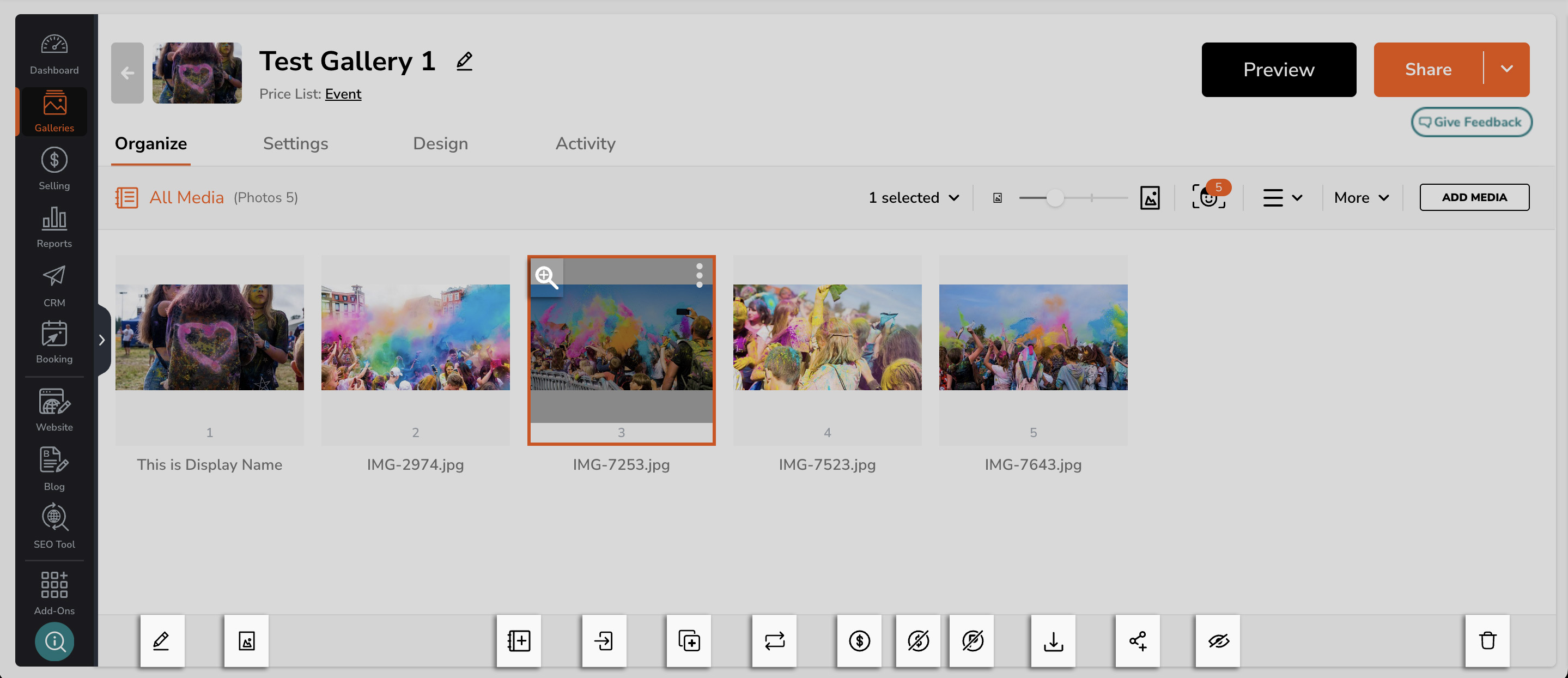The width and height of the screenshot is (1568, 678).
Task: Download the selected photo
Action: 1053,641
